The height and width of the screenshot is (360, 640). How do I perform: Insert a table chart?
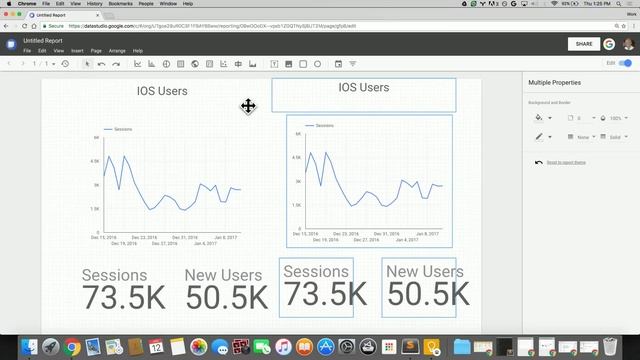(180, 64)
